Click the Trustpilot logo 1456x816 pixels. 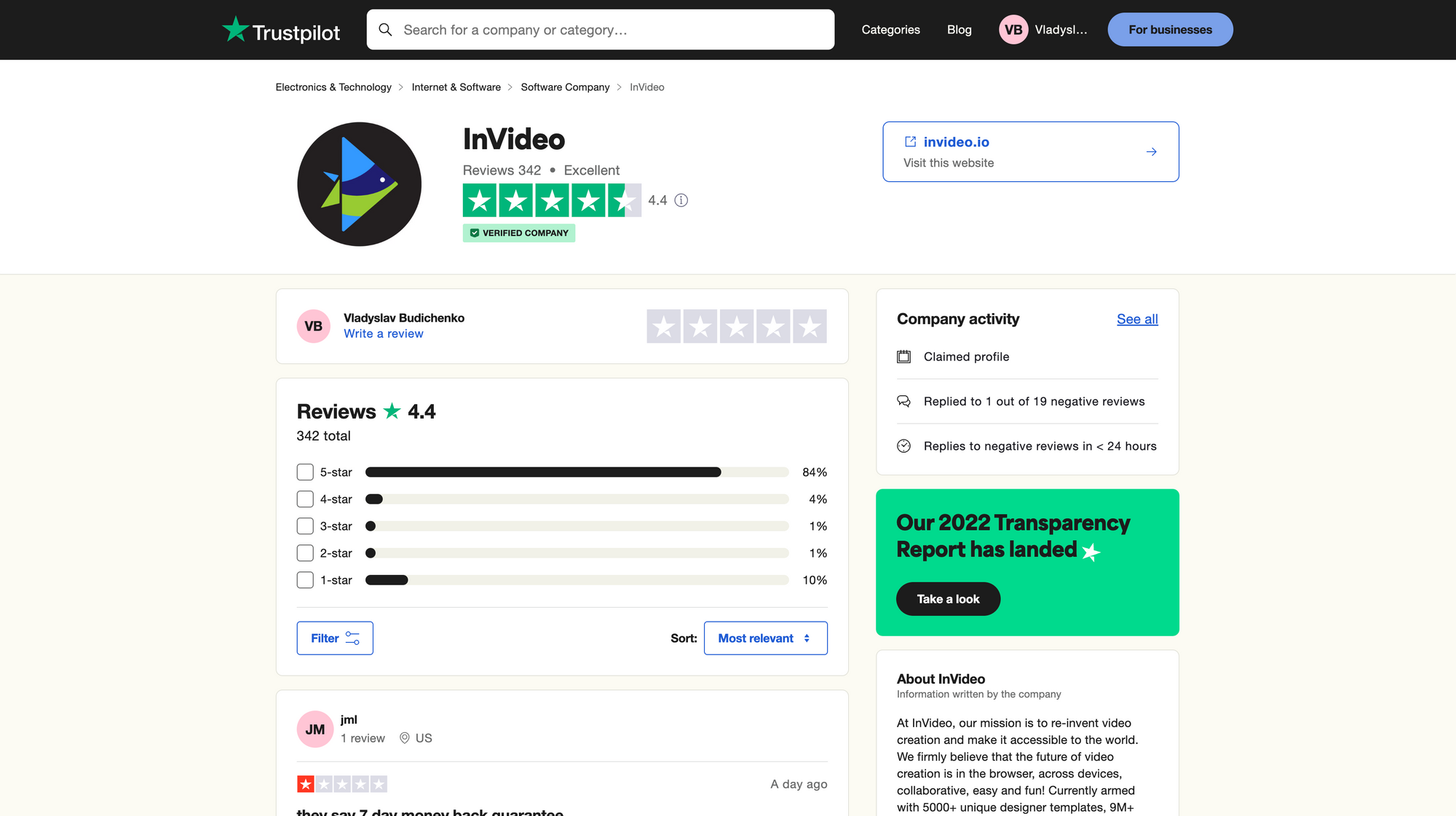(281, 30)
